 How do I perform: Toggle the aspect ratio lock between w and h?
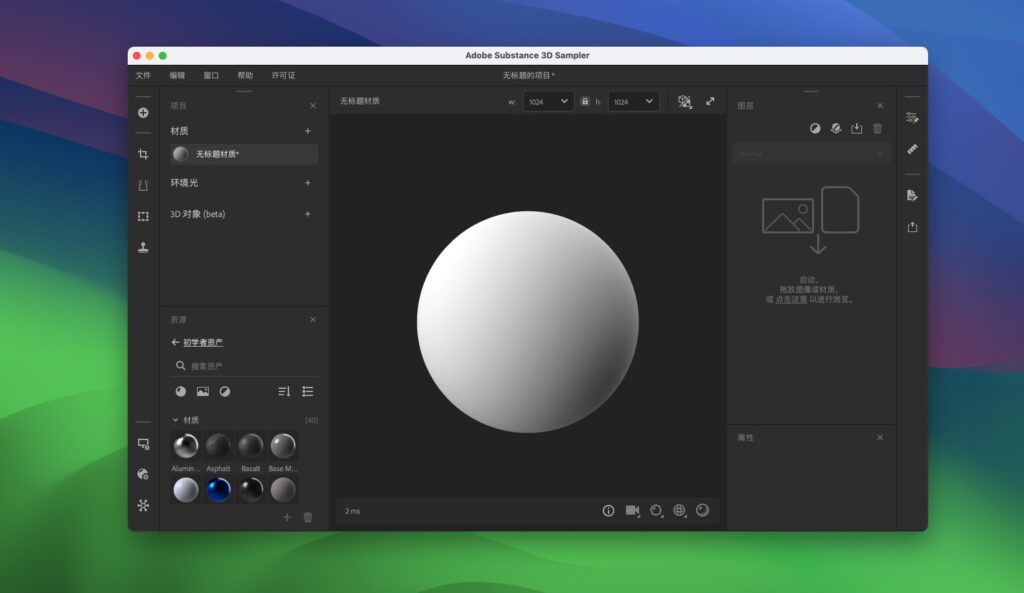pyautogui.click(x=584, y=100)
